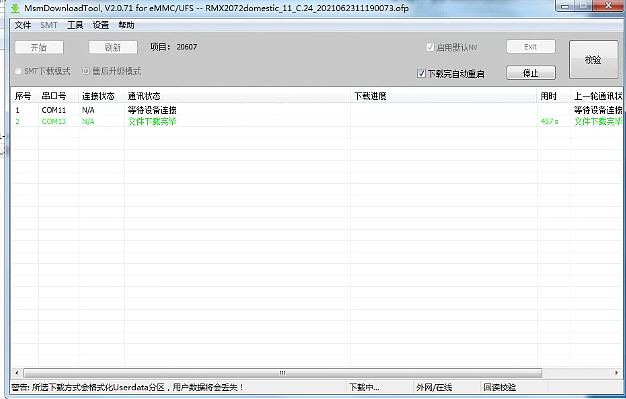Click the 开始 button
Image resolution: width=626 pixels, height=399 pixels.
pyautogui.click(x=39, y=47)
